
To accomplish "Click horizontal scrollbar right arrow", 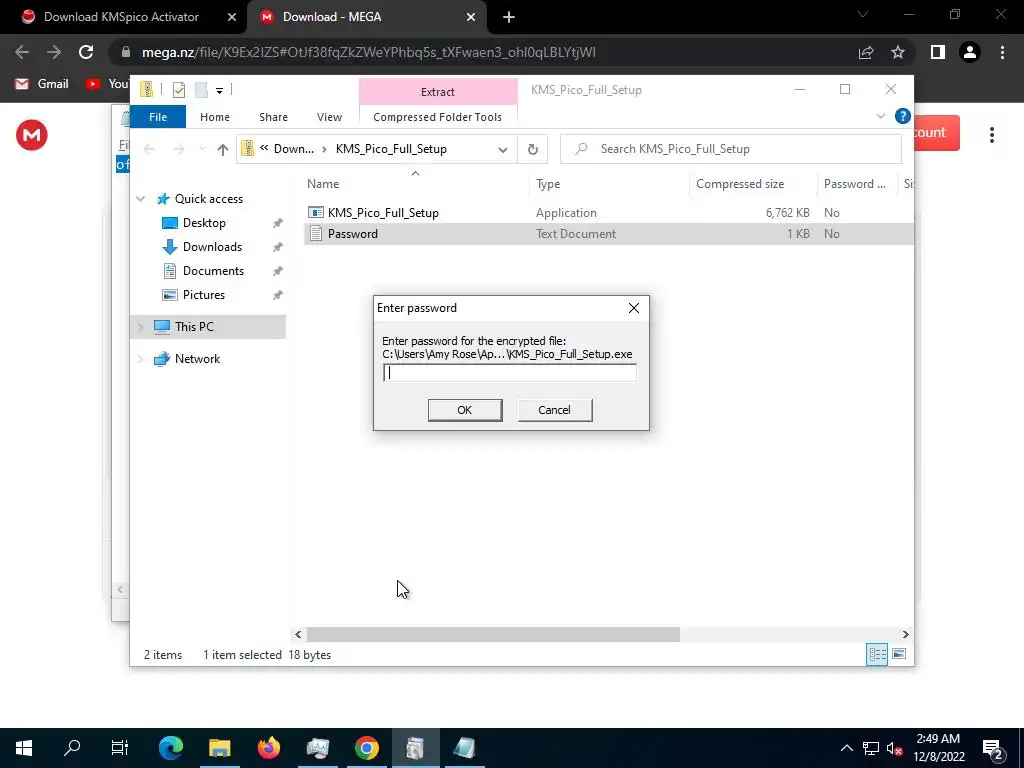I will point(905,634).
